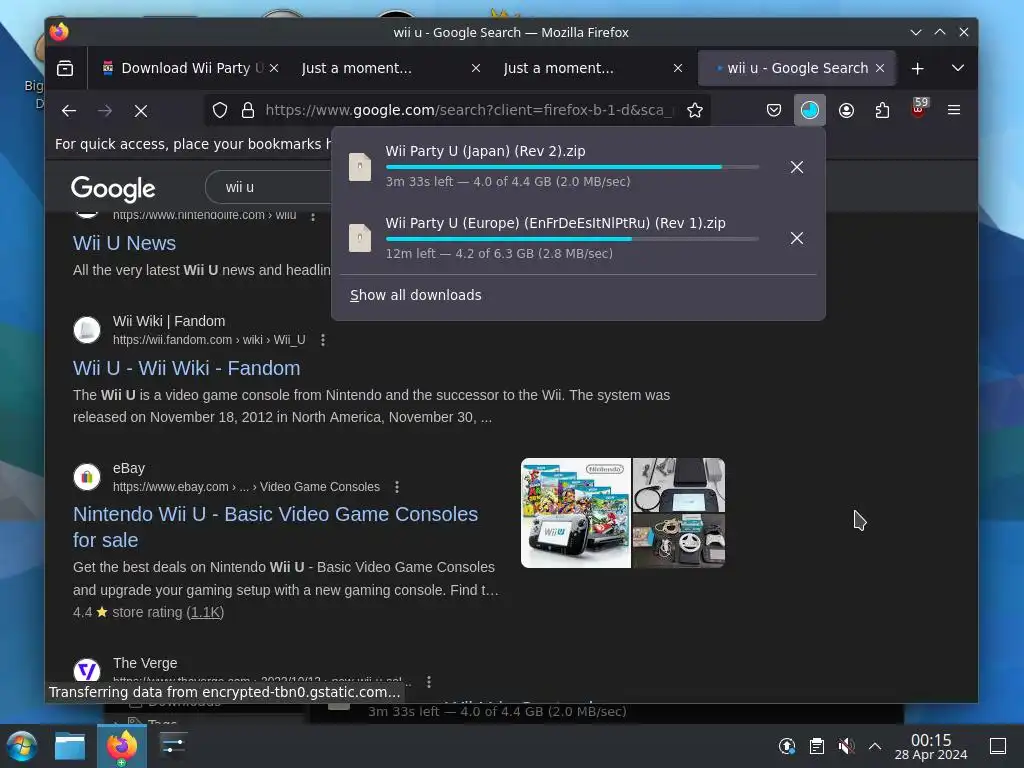The height and width of the screenshot is (768, 1024).
Task: Open the Save to Pocket icon
Action: pos(774,110)
